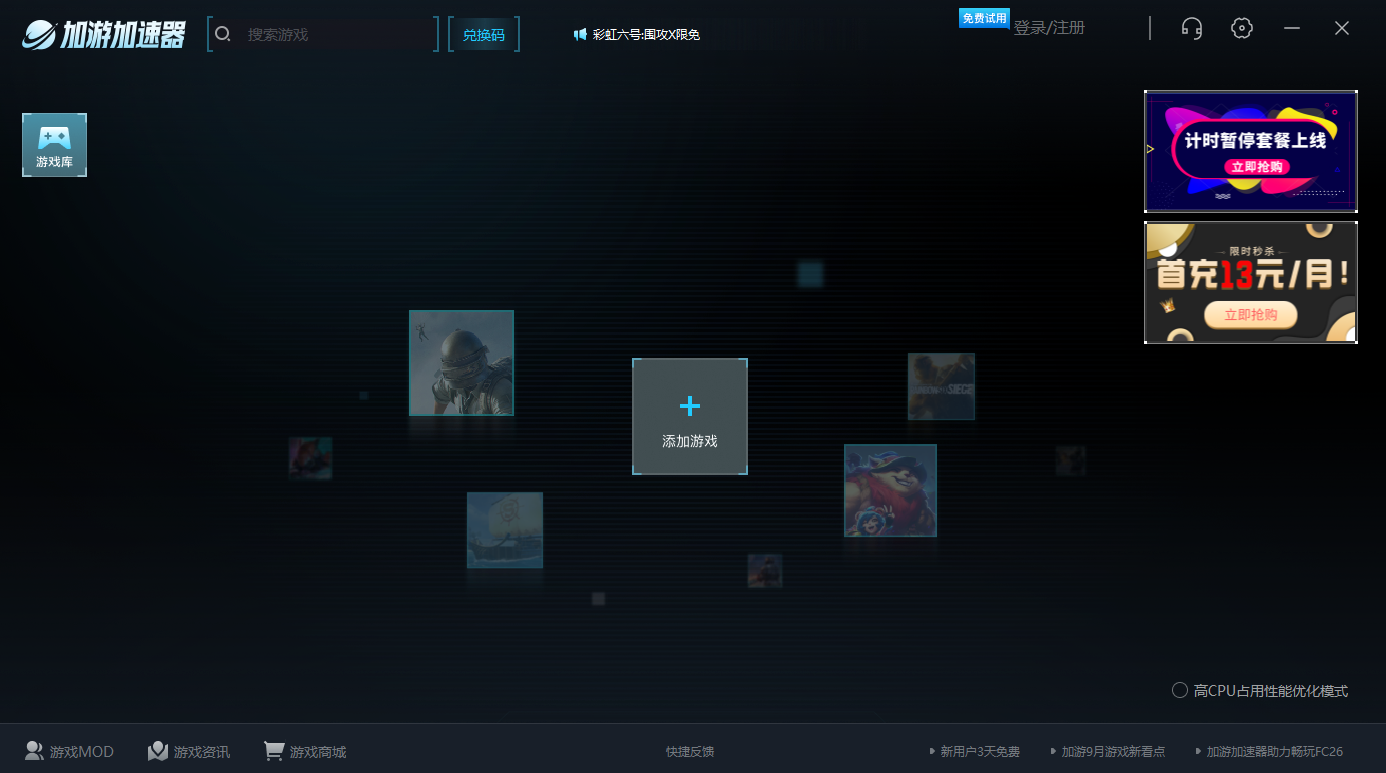Click 登录/注册 to sign in
This screenshot has width=1386, height=773.
(x=1048, y=28)
